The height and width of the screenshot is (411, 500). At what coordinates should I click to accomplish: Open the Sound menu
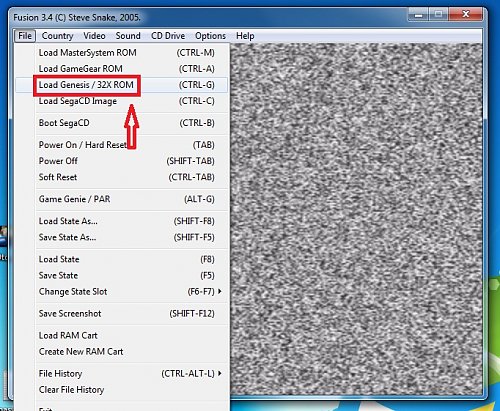click(x=128, y=36)
